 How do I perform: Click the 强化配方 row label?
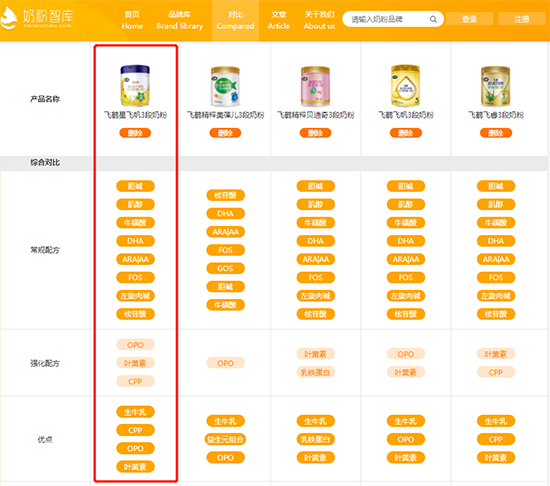coord(45,363)
